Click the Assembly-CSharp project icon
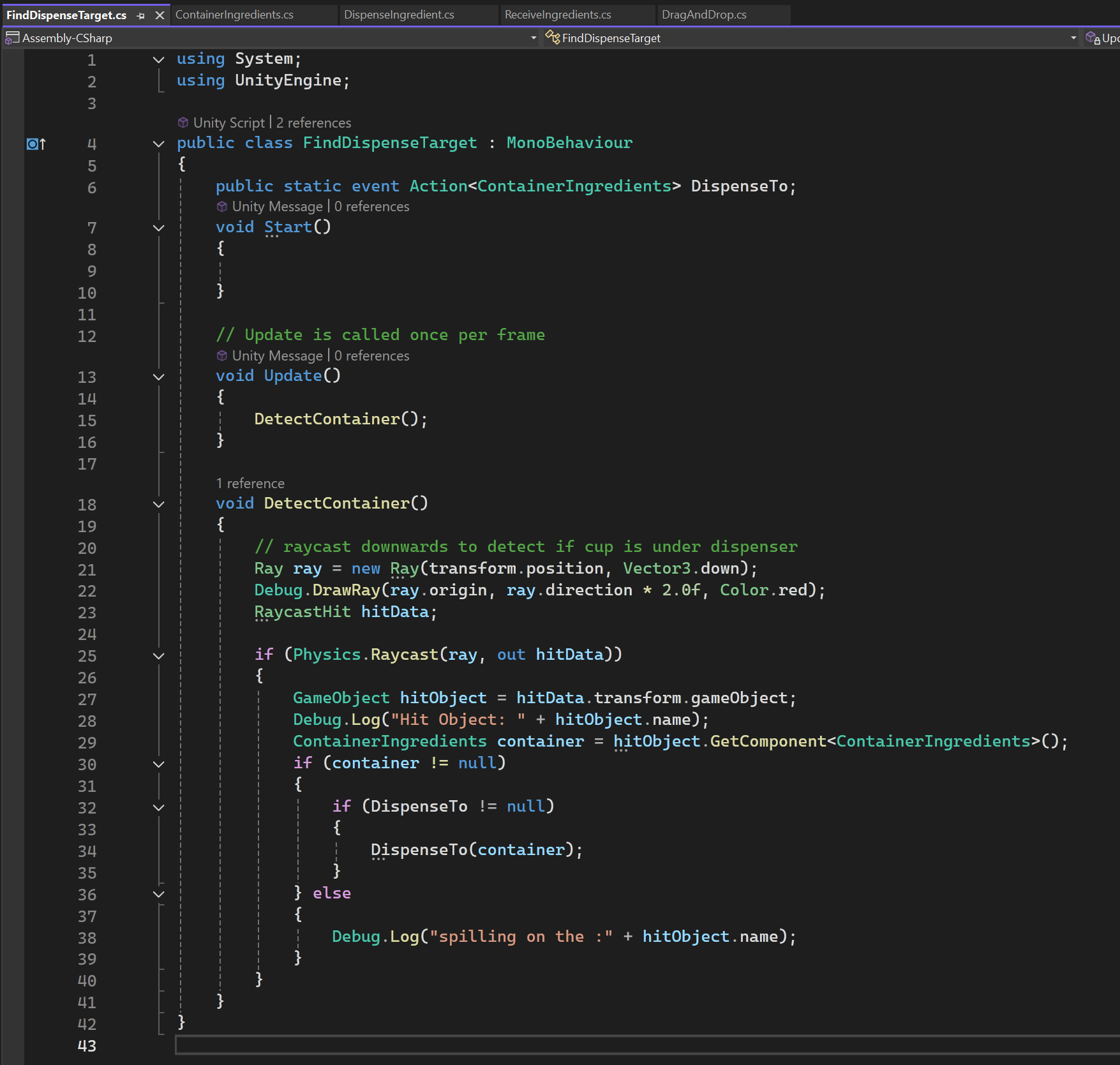 (x=12, y=38)
